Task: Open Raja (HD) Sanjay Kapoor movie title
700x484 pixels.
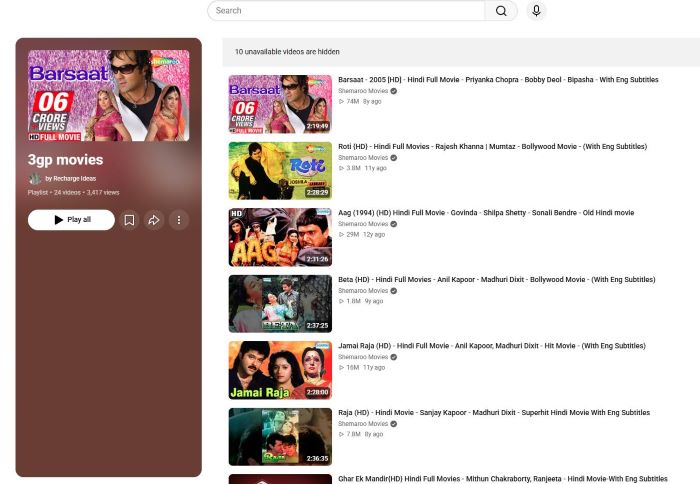Action: tap(494, 413)
